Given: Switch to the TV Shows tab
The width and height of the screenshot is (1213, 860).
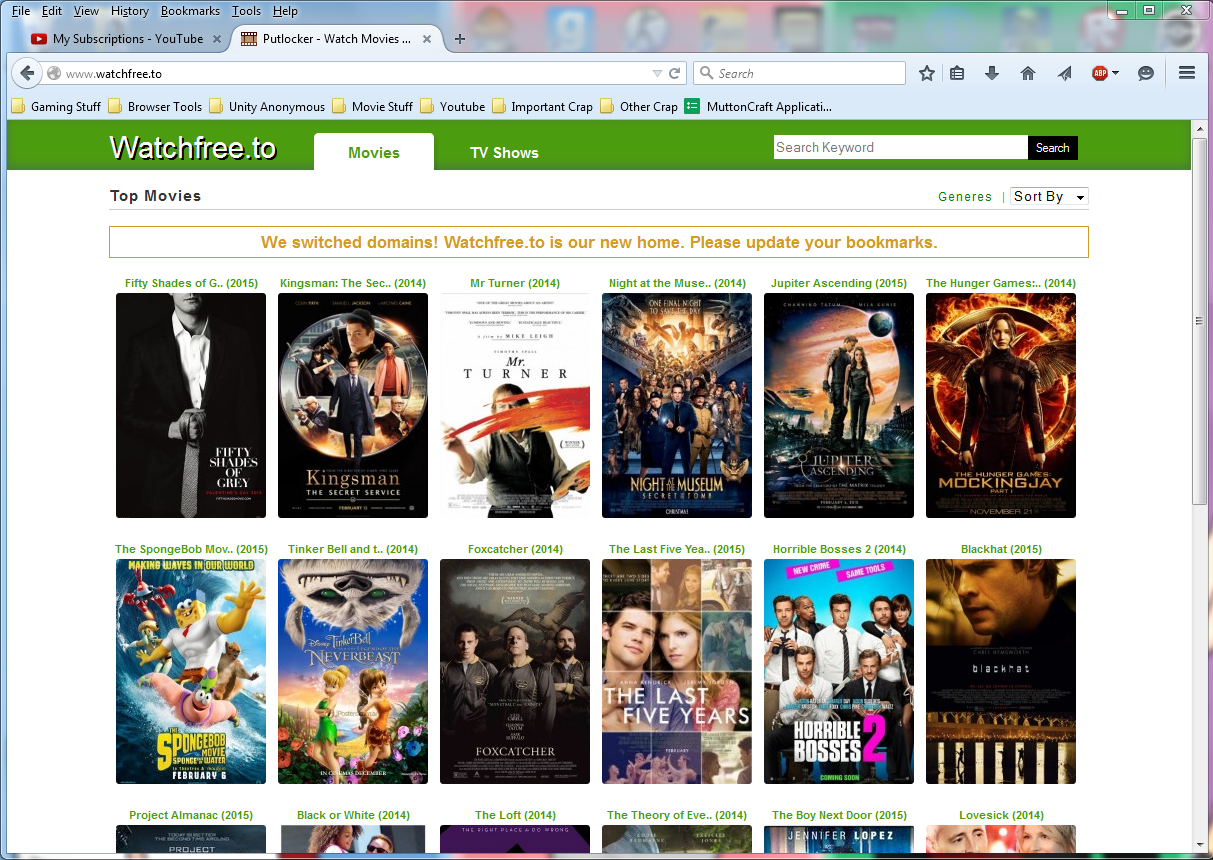Looking at the screenshot, I should click(x=504, y=153).
